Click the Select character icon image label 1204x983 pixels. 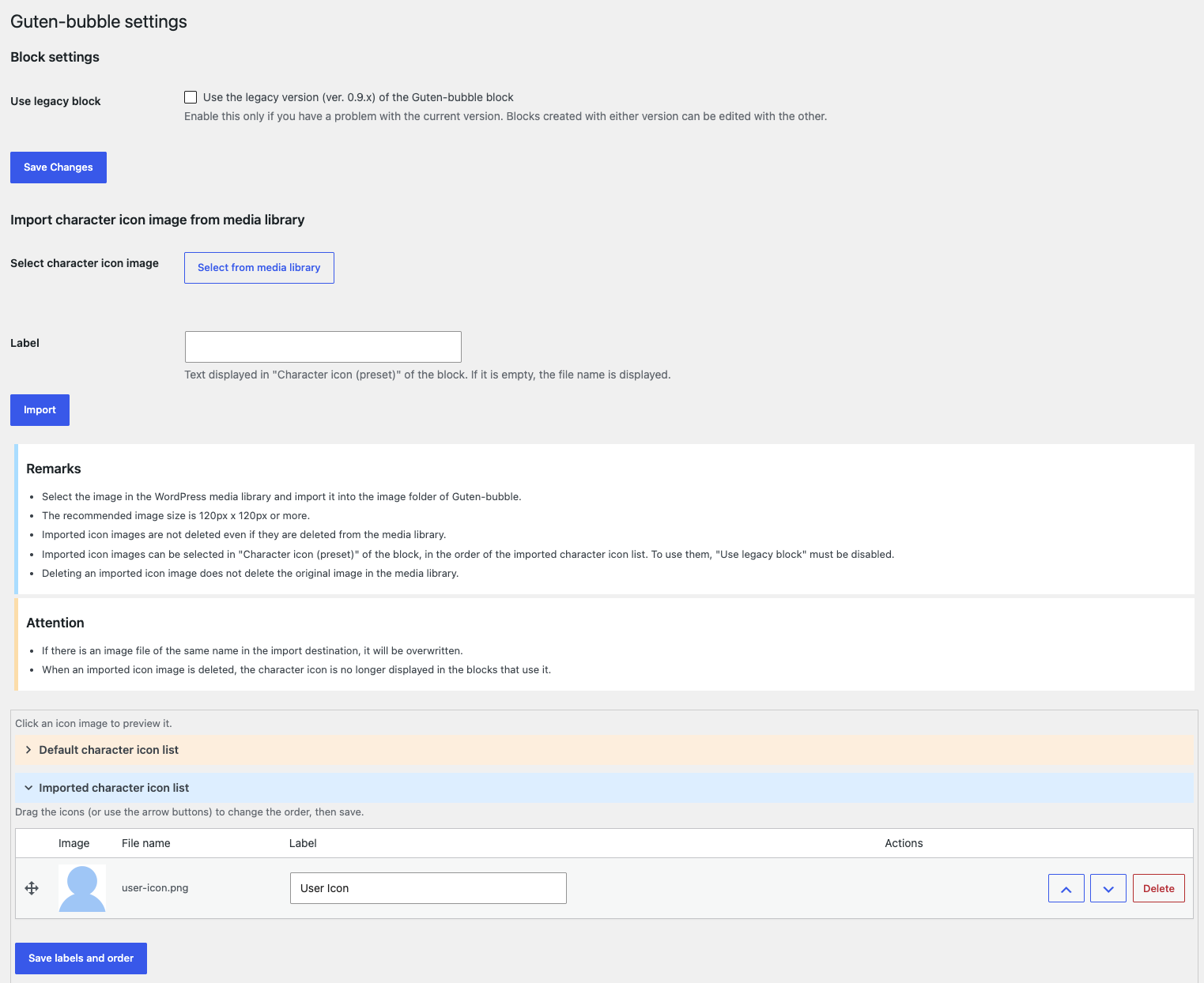click(85, 263)
